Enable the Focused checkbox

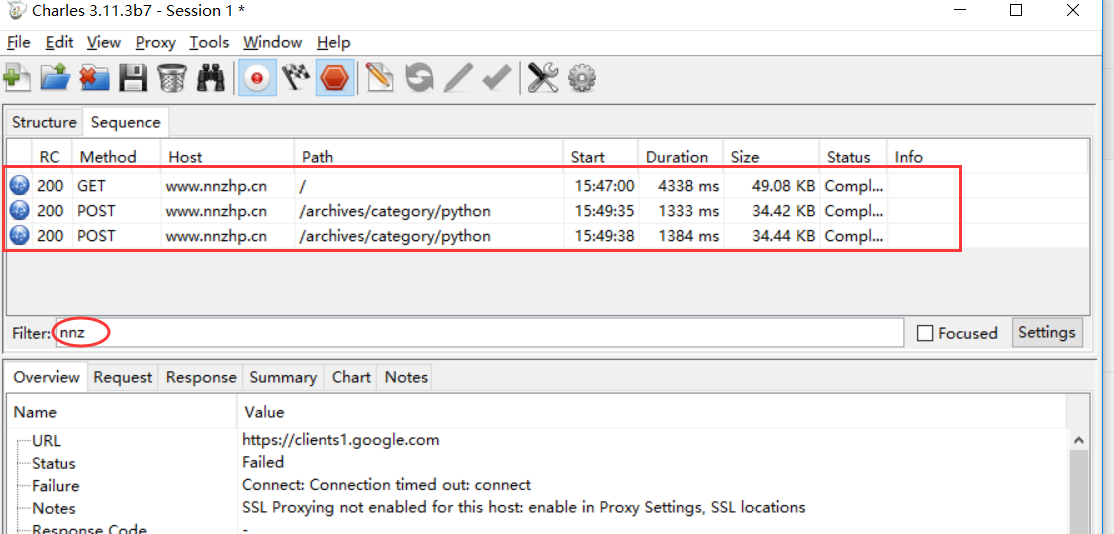[925, 333]
